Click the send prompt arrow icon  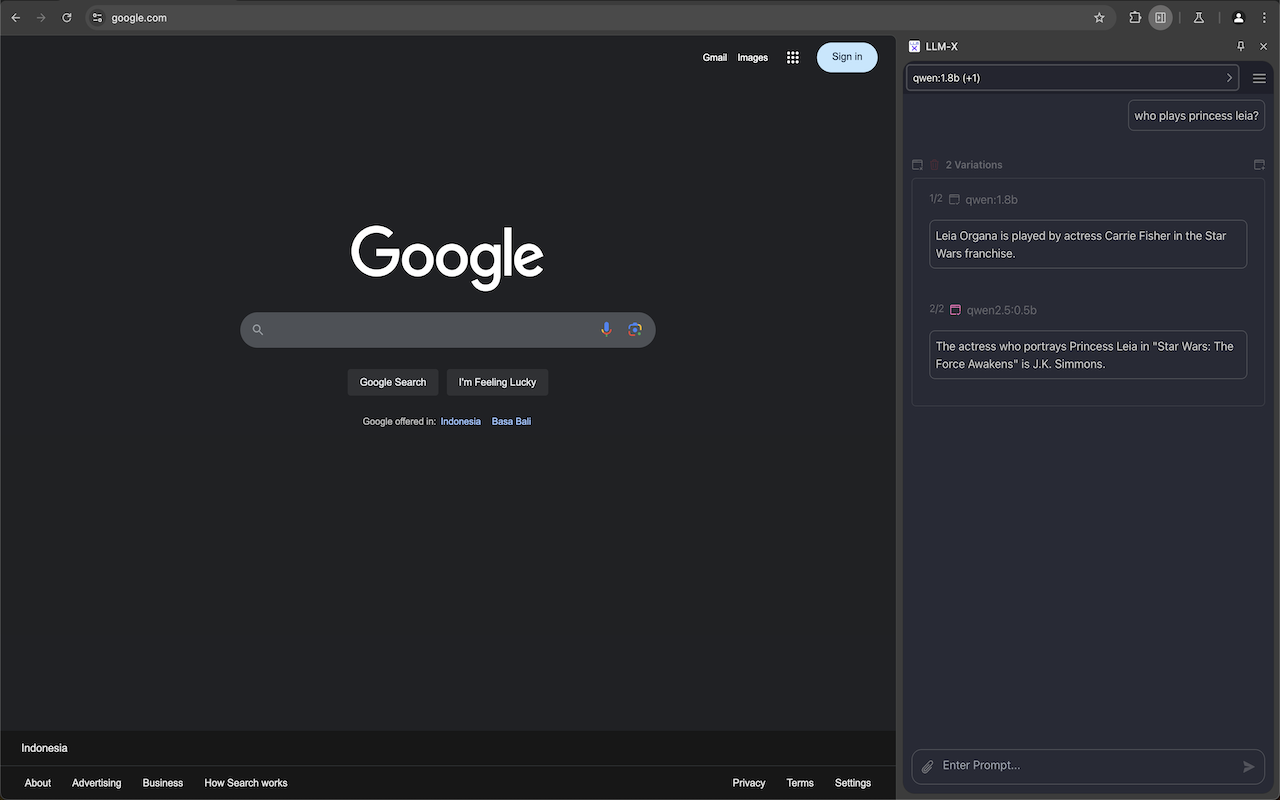point(1248,766)
